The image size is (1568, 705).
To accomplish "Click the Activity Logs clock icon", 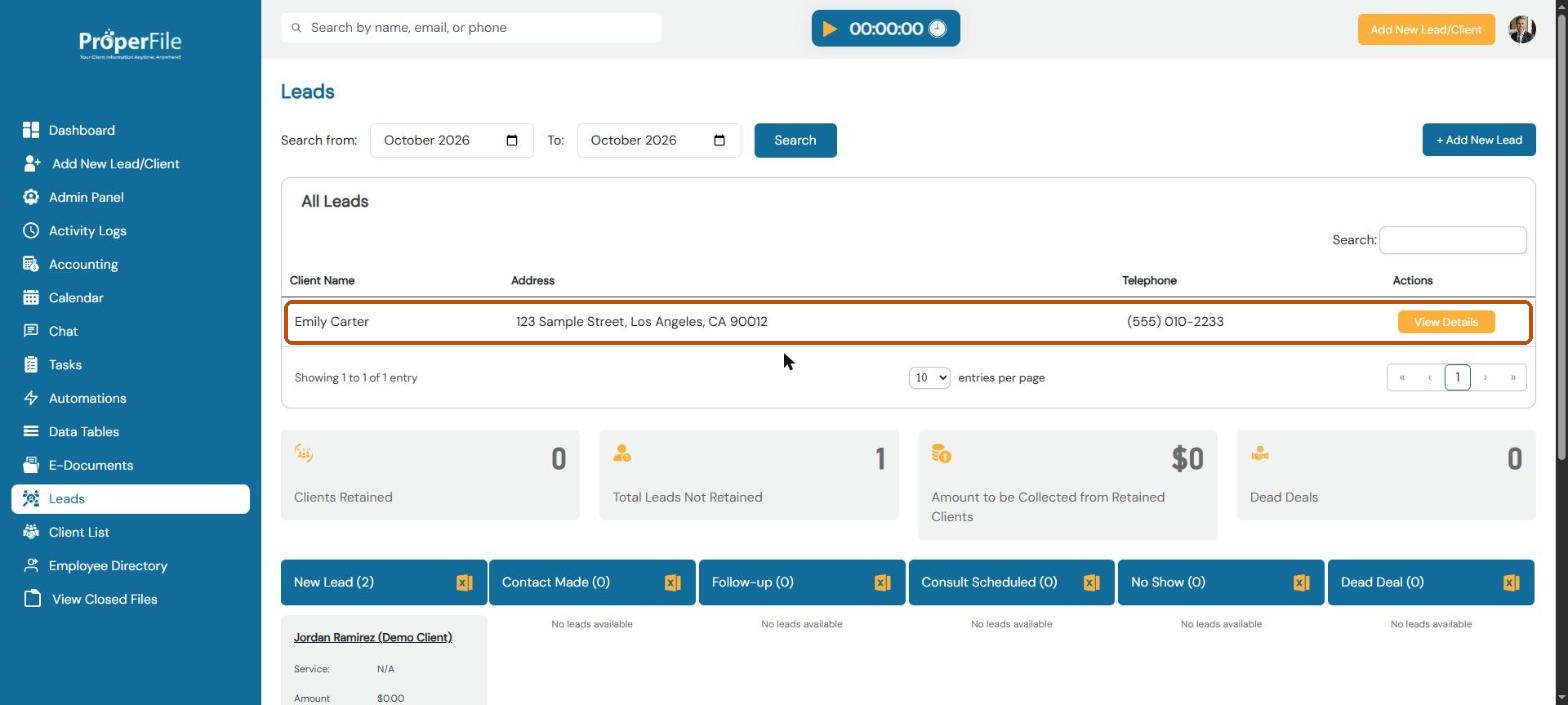I will 31,230.
